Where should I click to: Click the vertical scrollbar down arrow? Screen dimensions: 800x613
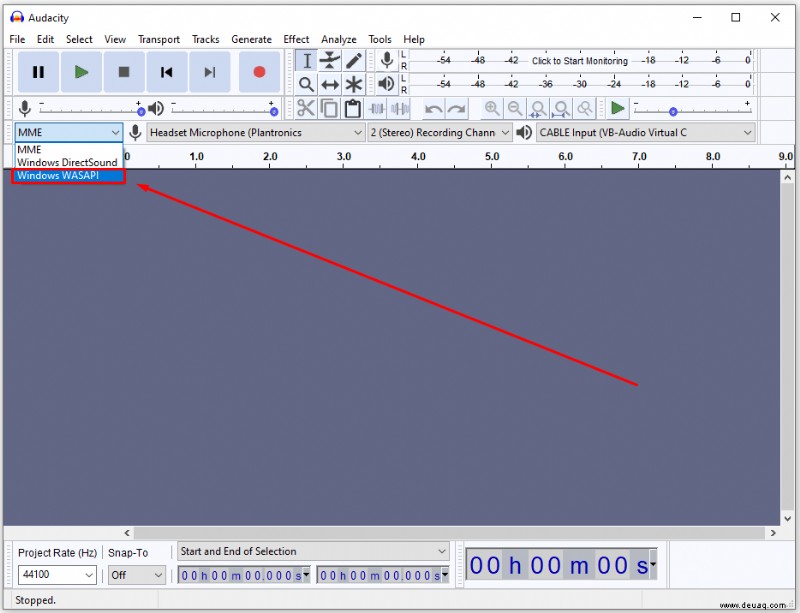pos(787,519)
